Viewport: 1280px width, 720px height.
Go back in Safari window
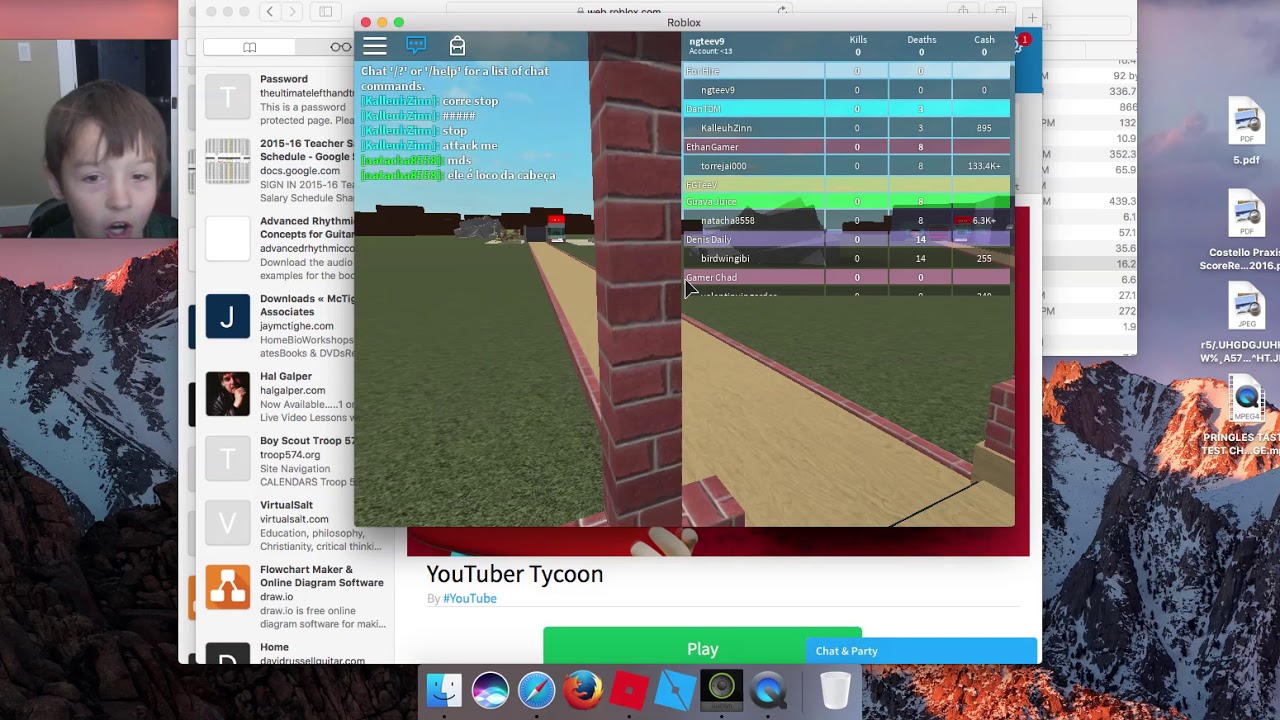click(x=270, y=12)
